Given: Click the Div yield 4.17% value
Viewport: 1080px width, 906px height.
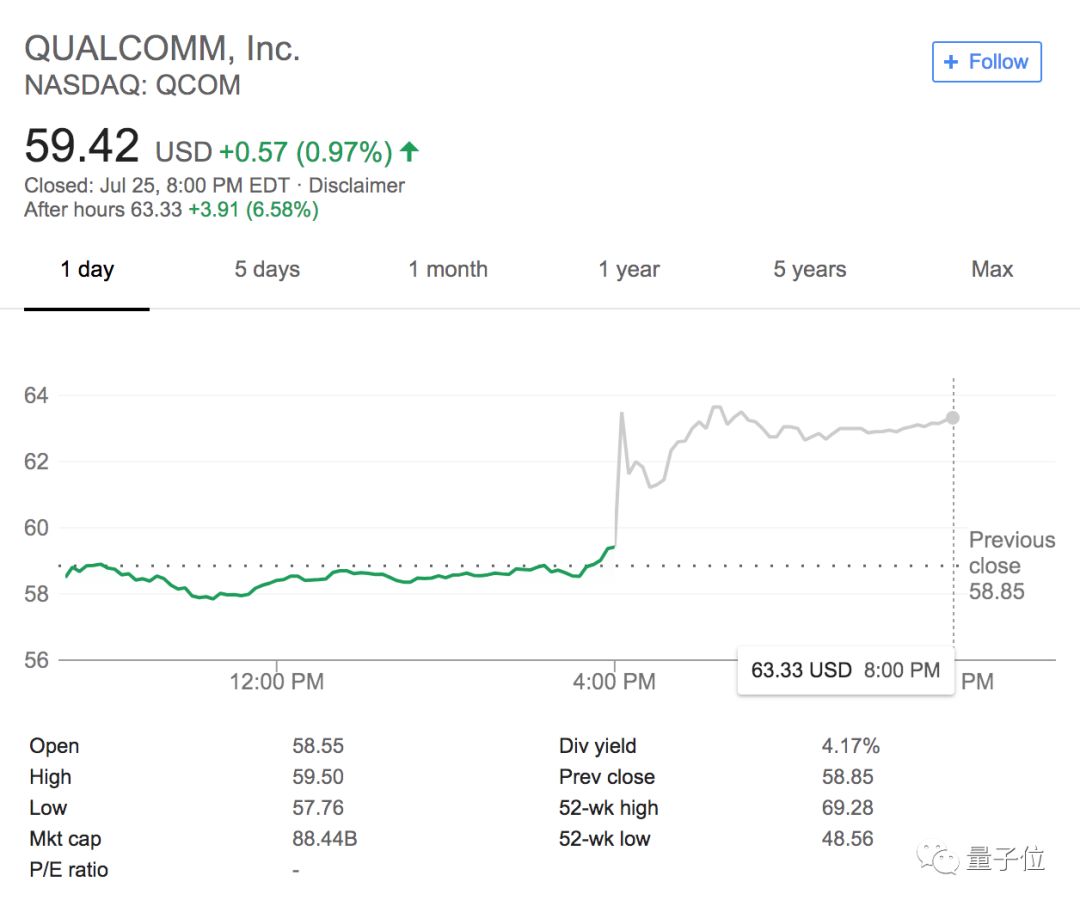Looking at the screenshot, I should coord(851,745).
